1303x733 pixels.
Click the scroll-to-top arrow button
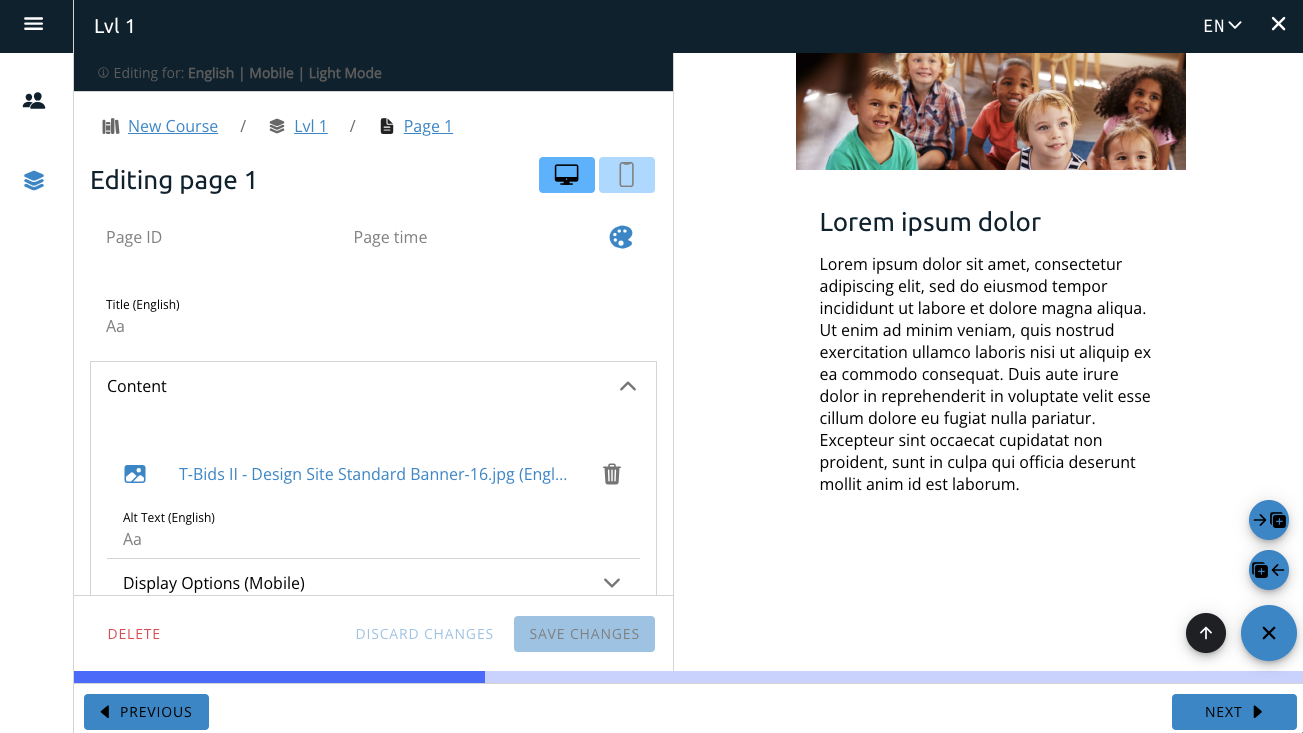point(1205,633)
